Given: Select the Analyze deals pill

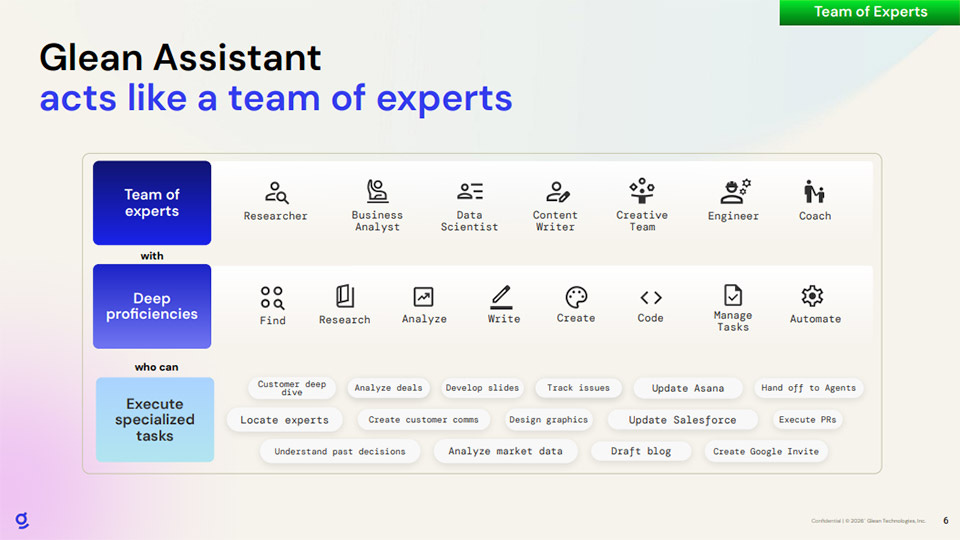Looking at the screenshot, I should (x=388, y=388).
